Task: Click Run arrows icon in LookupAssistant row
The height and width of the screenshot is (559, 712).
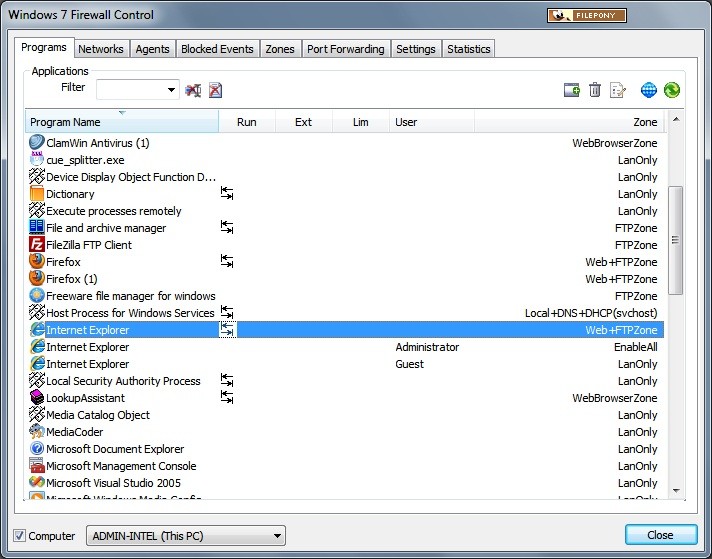Action: [x=227, y=397]
